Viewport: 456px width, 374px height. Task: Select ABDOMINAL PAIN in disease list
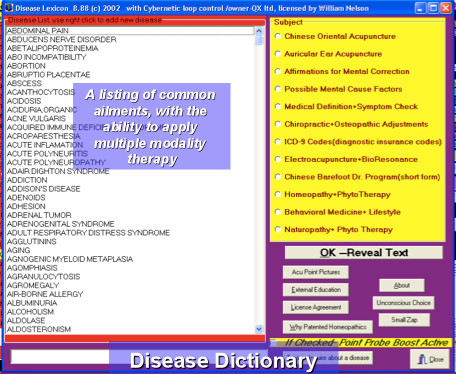point(130,31)
